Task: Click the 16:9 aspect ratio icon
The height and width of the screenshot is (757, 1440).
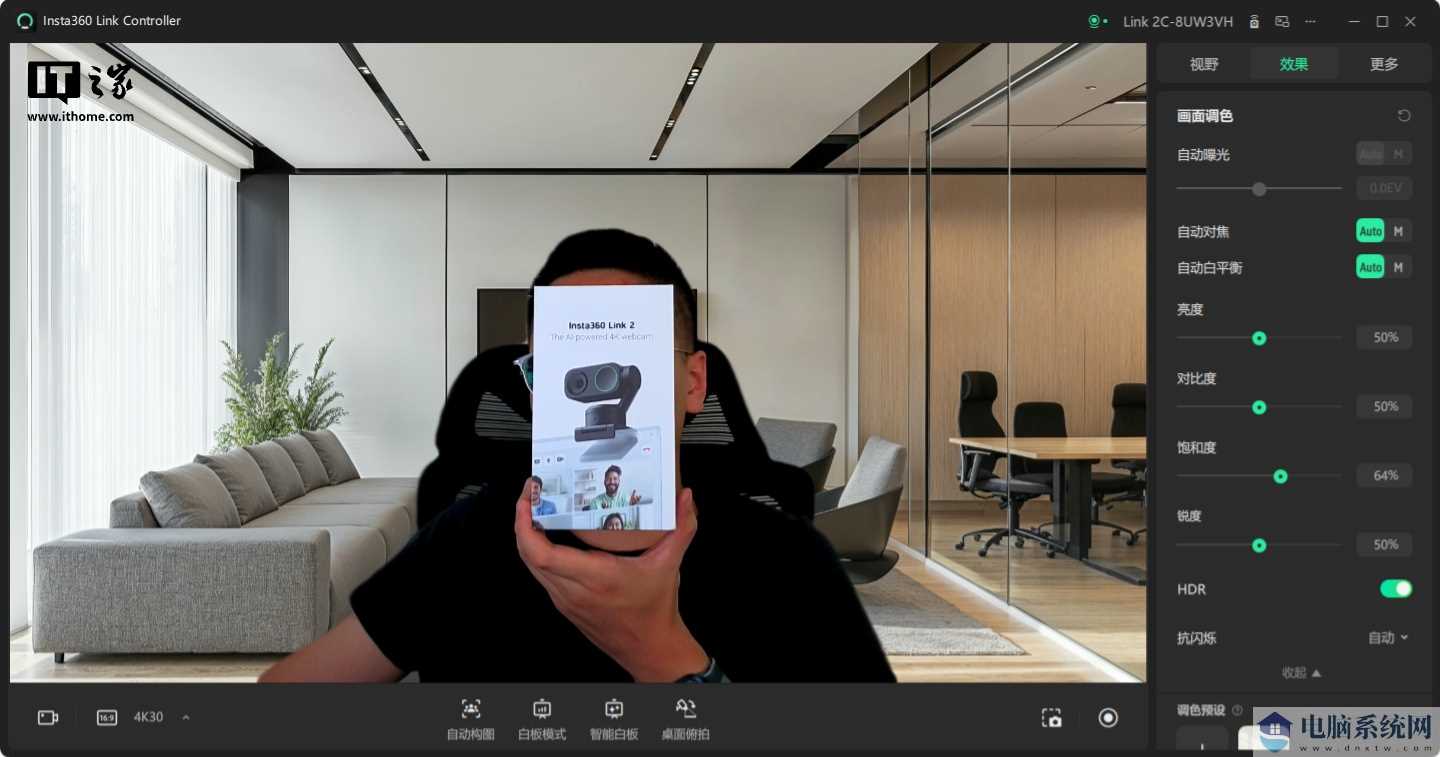Action: click(107, 717)
